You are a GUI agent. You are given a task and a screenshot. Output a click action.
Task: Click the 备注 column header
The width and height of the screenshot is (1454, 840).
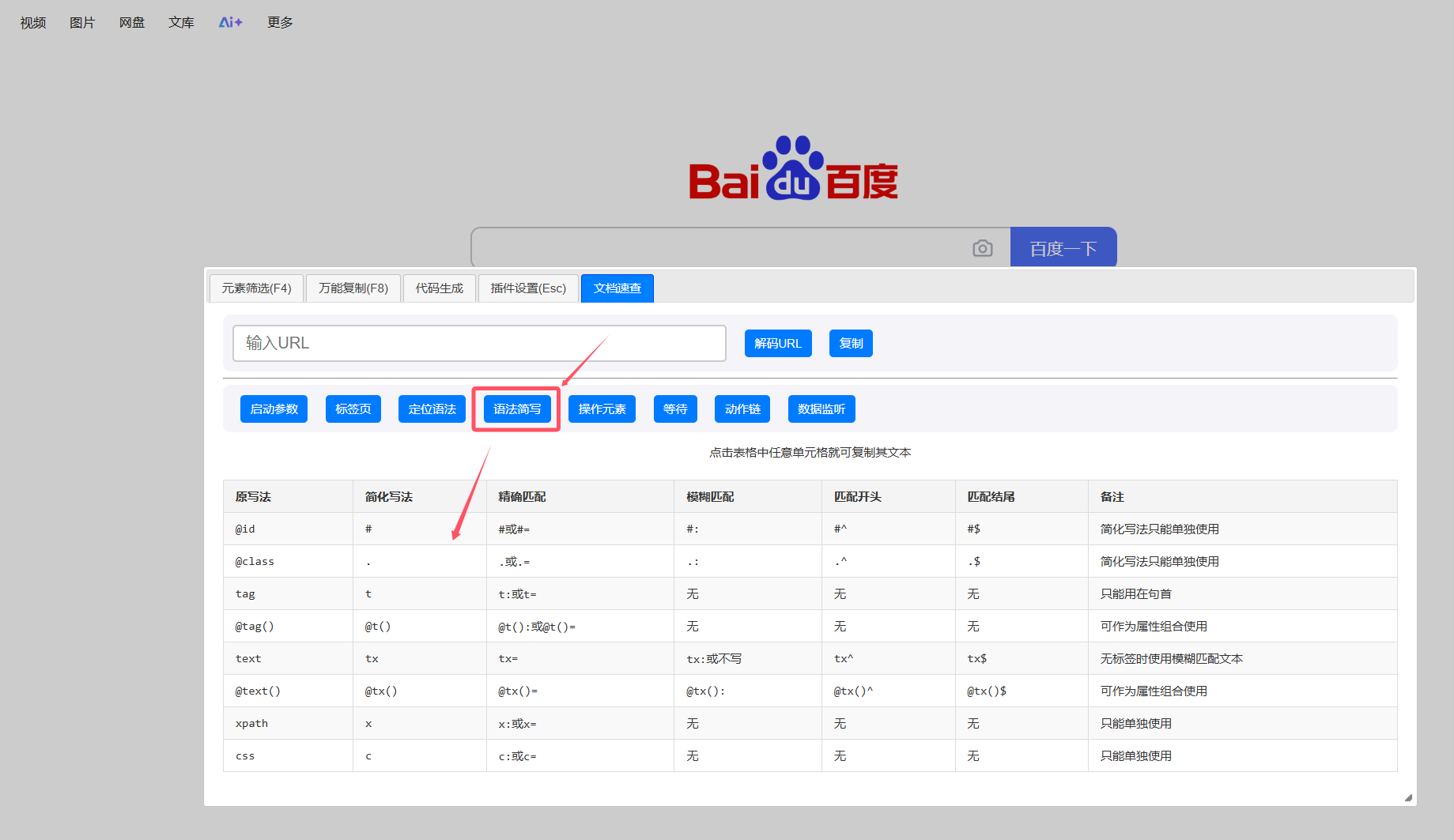tap(1242, 496)
